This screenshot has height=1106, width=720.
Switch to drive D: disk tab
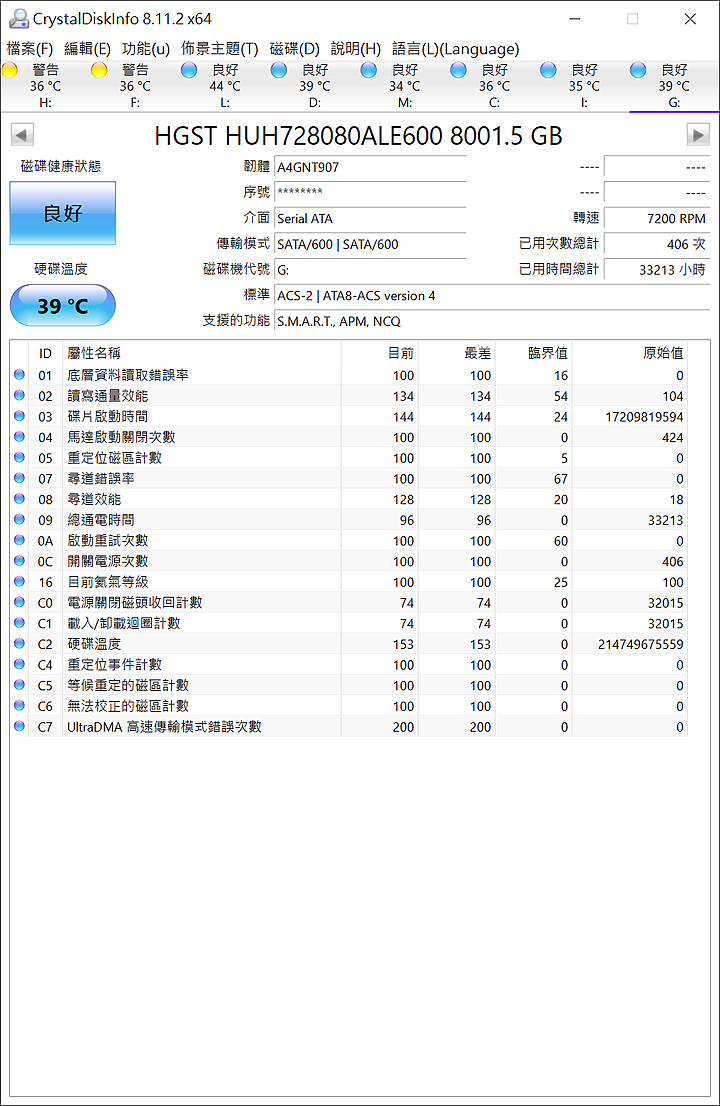(x=315, y=86)
